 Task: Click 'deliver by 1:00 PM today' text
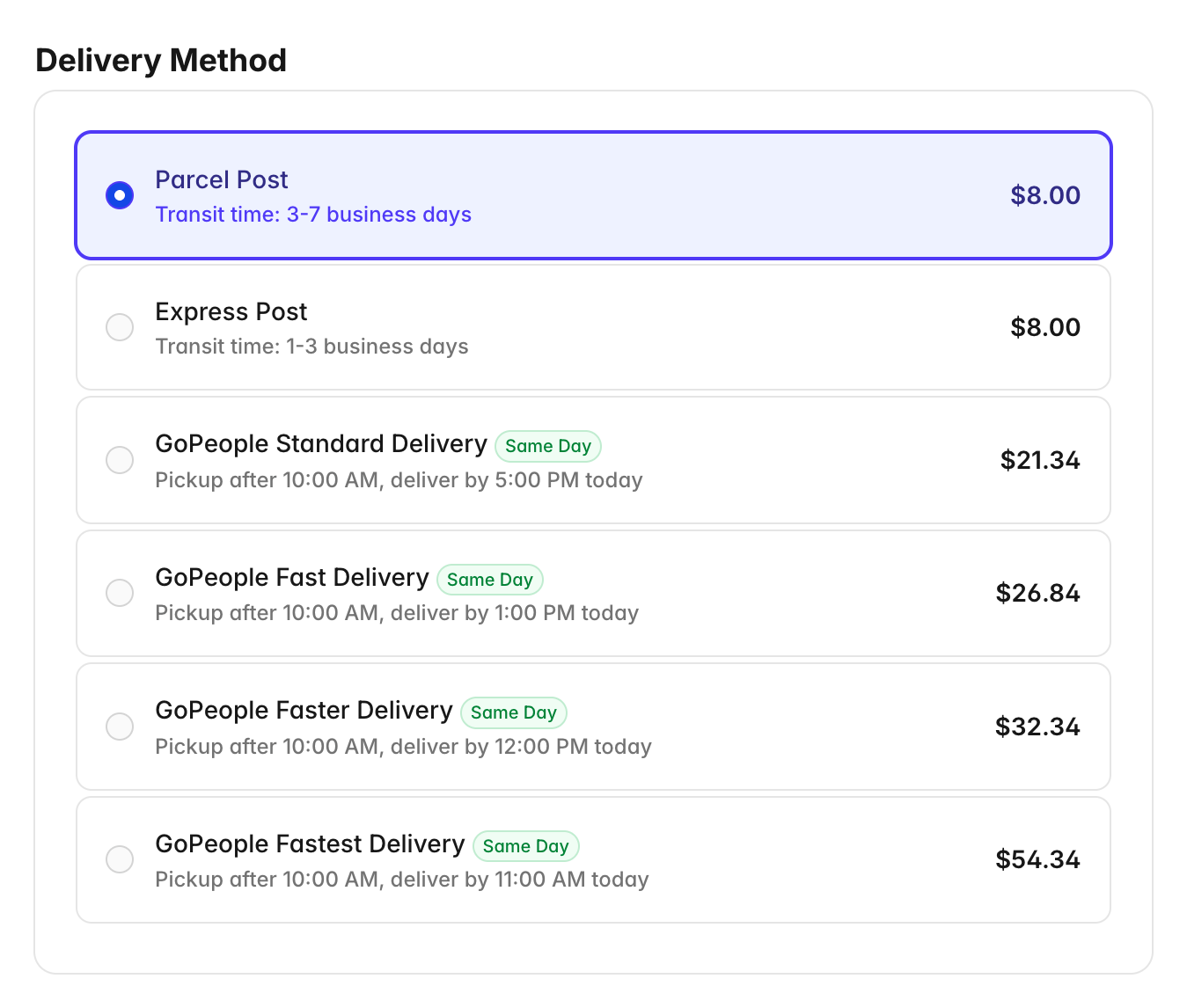click(x=515, y=613)
